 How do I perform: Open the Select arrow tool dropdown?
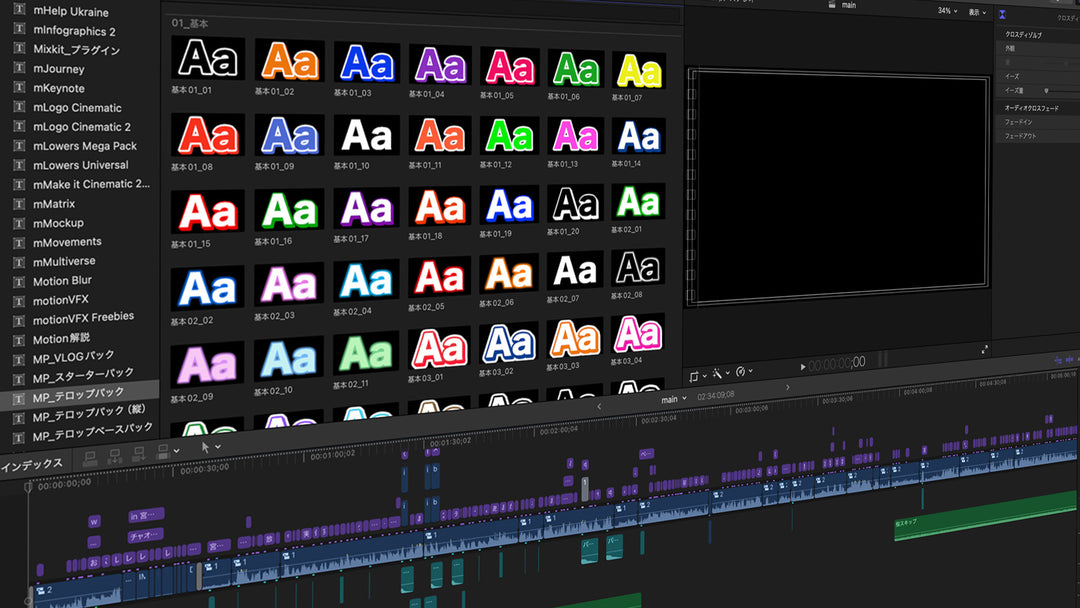coord(210,448)
